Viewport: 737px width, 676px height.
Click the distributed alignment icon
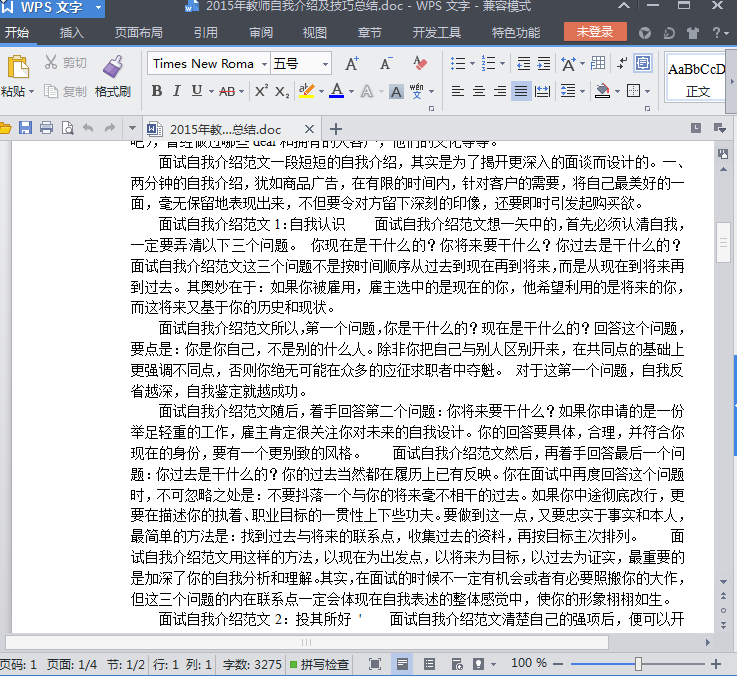coord(542,91)
